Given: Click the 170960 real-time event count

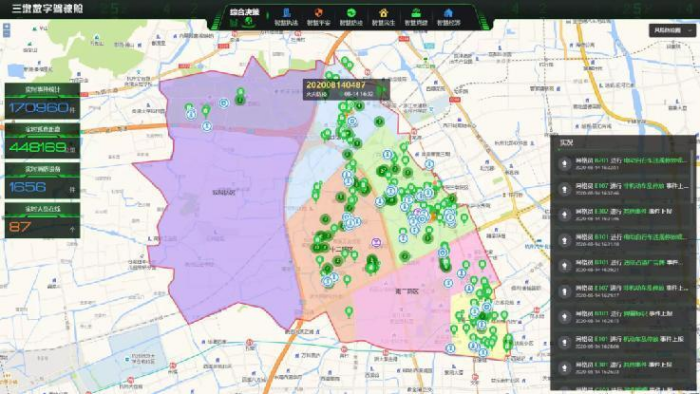Looking at the screenshot, I should [x=38, y=108].
